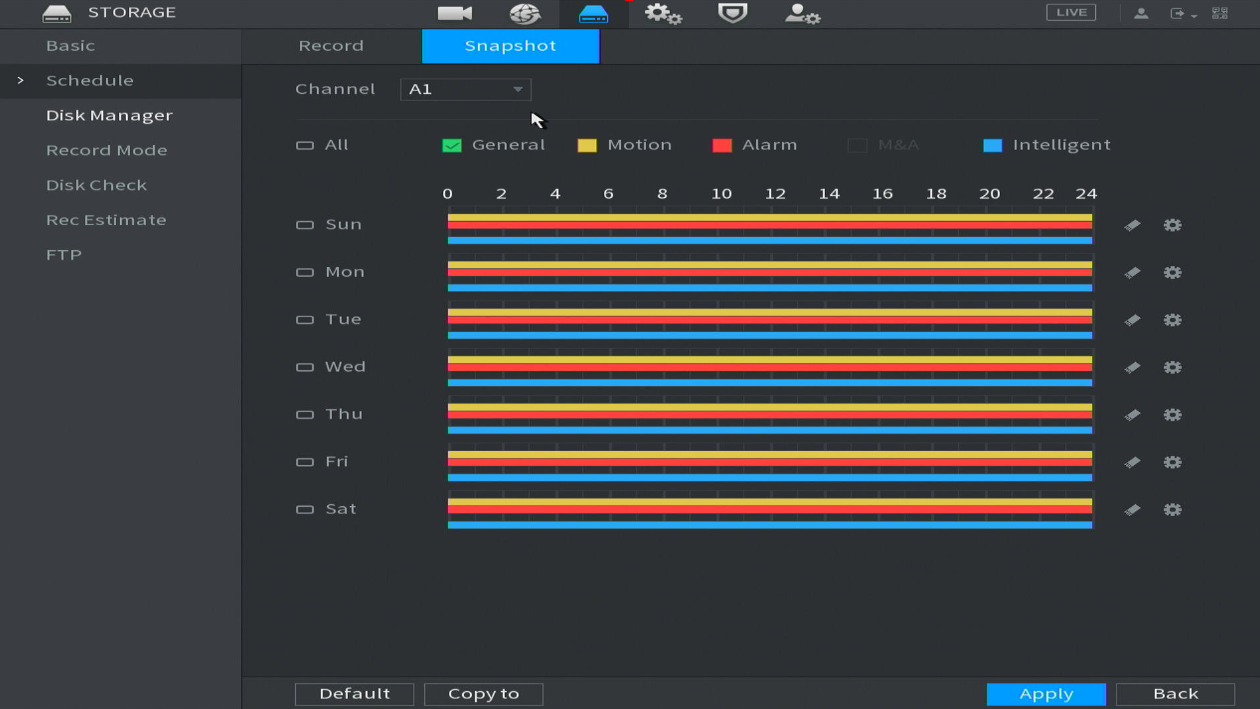Click the eraser icon for Fri

[1132, 462]
